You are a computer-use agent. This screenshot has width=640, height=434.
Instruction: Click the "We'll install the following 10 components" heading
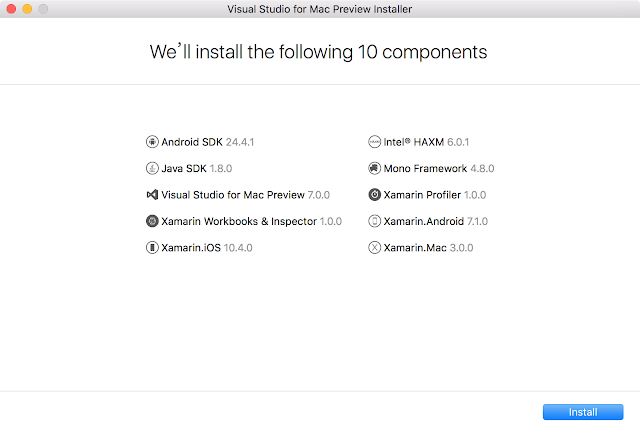pos(319,51)
